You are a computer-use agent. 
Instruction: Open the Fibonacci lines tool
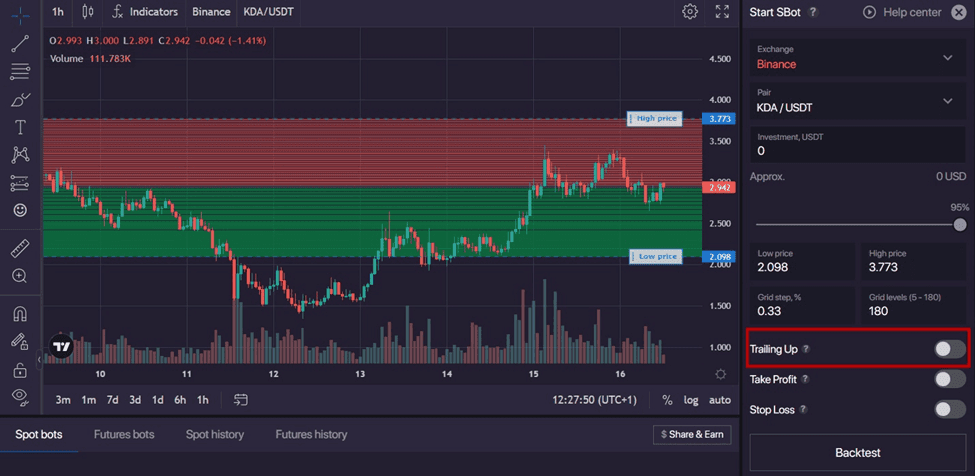pos(20,71)
